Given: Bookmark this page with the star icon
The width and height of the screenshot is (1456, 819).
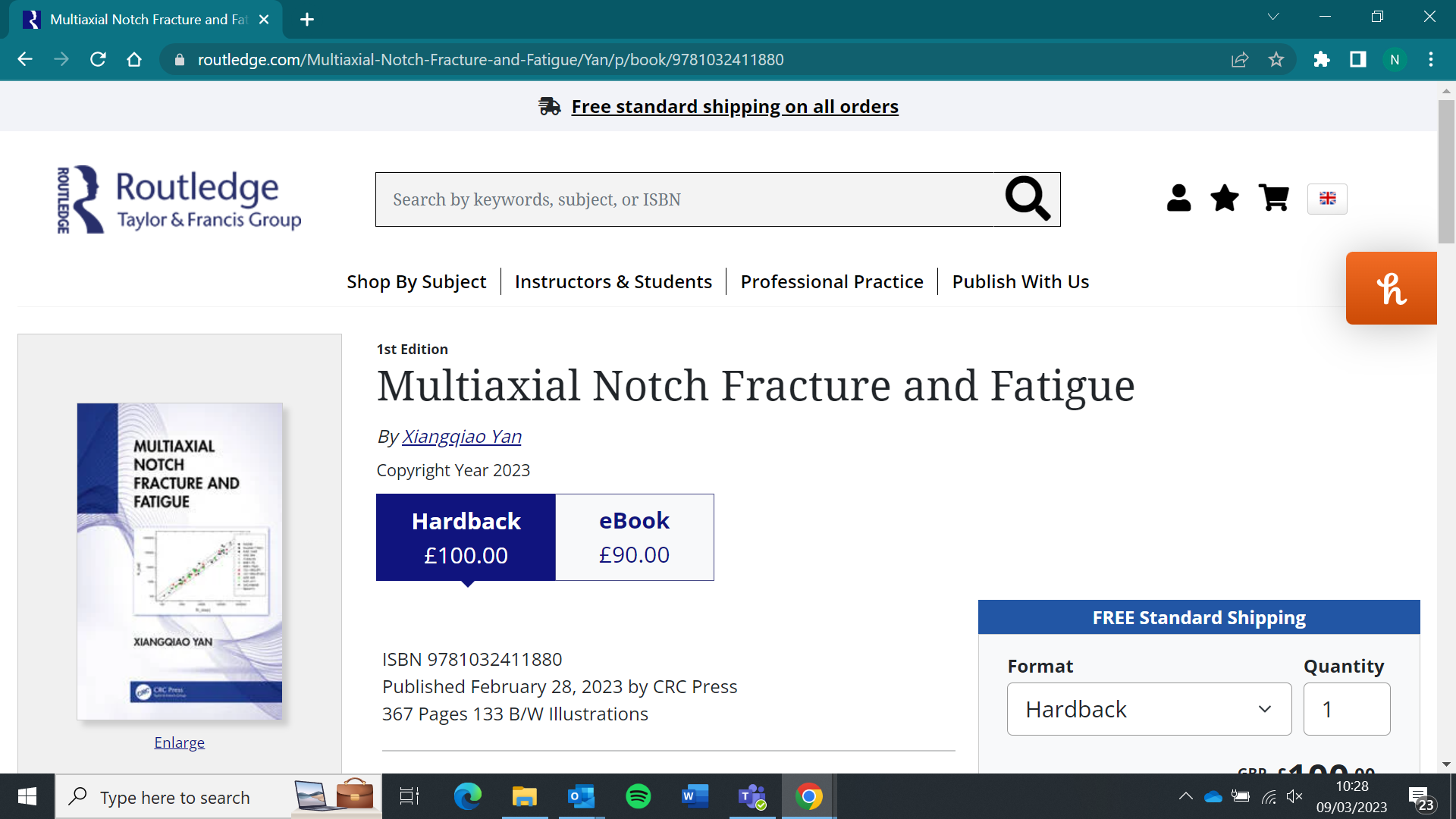Looking at the screenshot, I should click(1277, 59).
